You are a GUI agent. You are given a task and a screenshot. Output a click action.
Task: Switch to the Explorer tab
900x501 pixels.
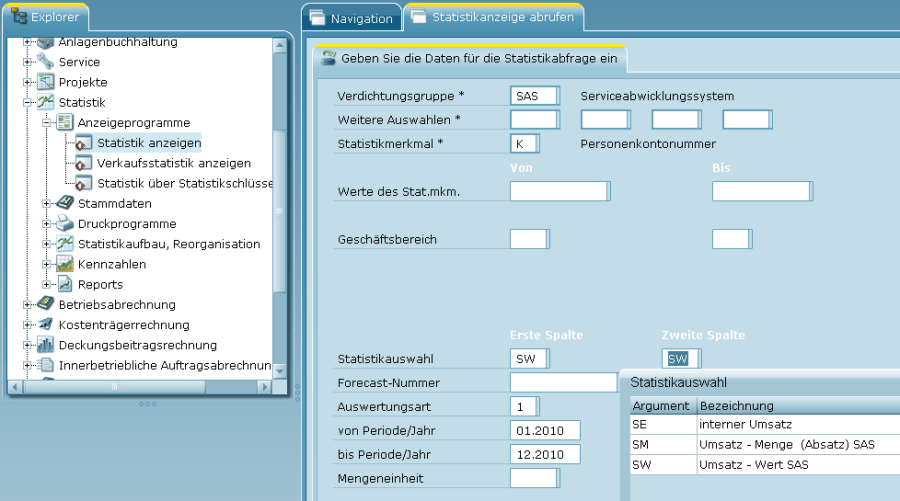(46, 17)
